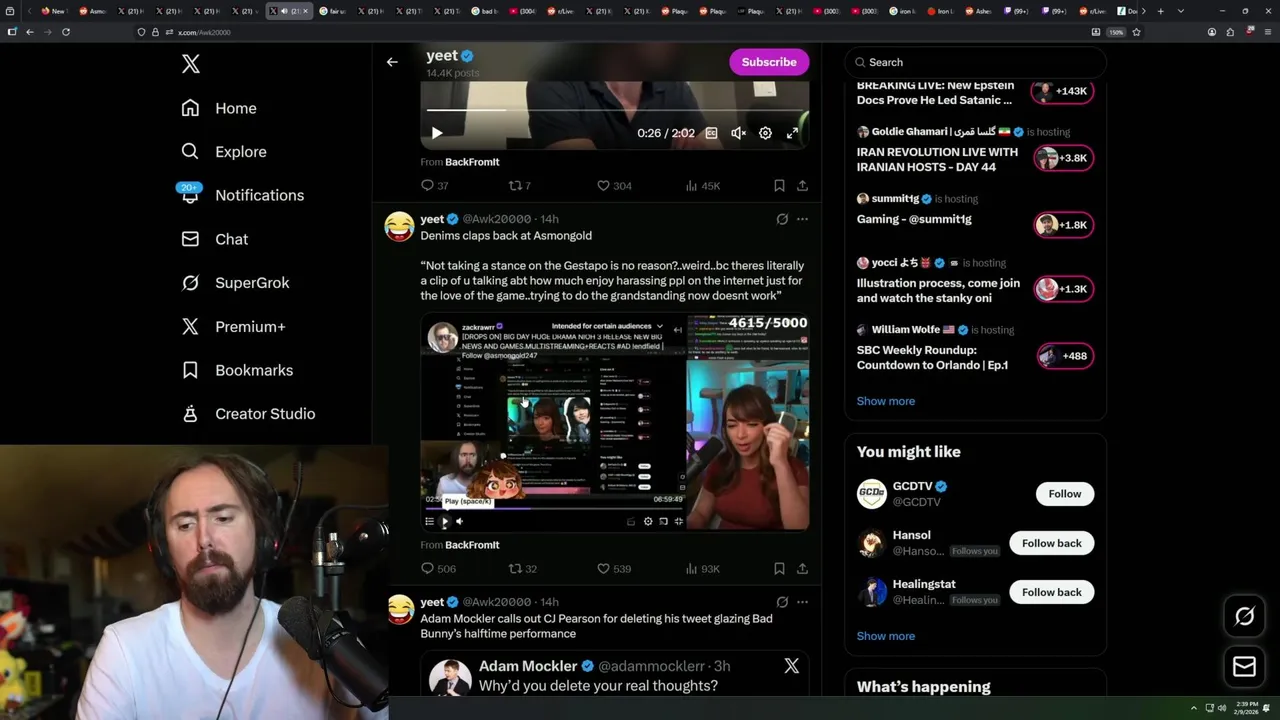Open taskbar clock showing 2:39 PM

1246,708
